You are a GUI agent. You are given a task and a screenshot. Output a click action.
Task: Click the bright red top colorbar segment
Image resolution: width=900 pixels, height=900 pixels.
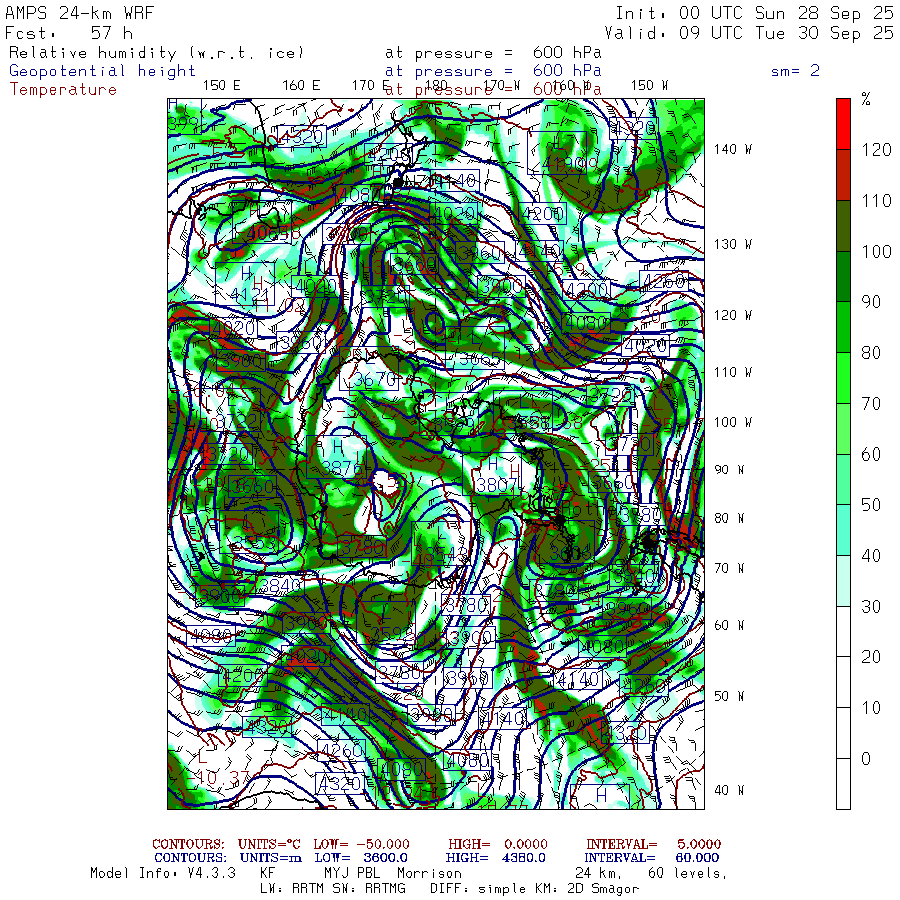click(x=843, y=124)
